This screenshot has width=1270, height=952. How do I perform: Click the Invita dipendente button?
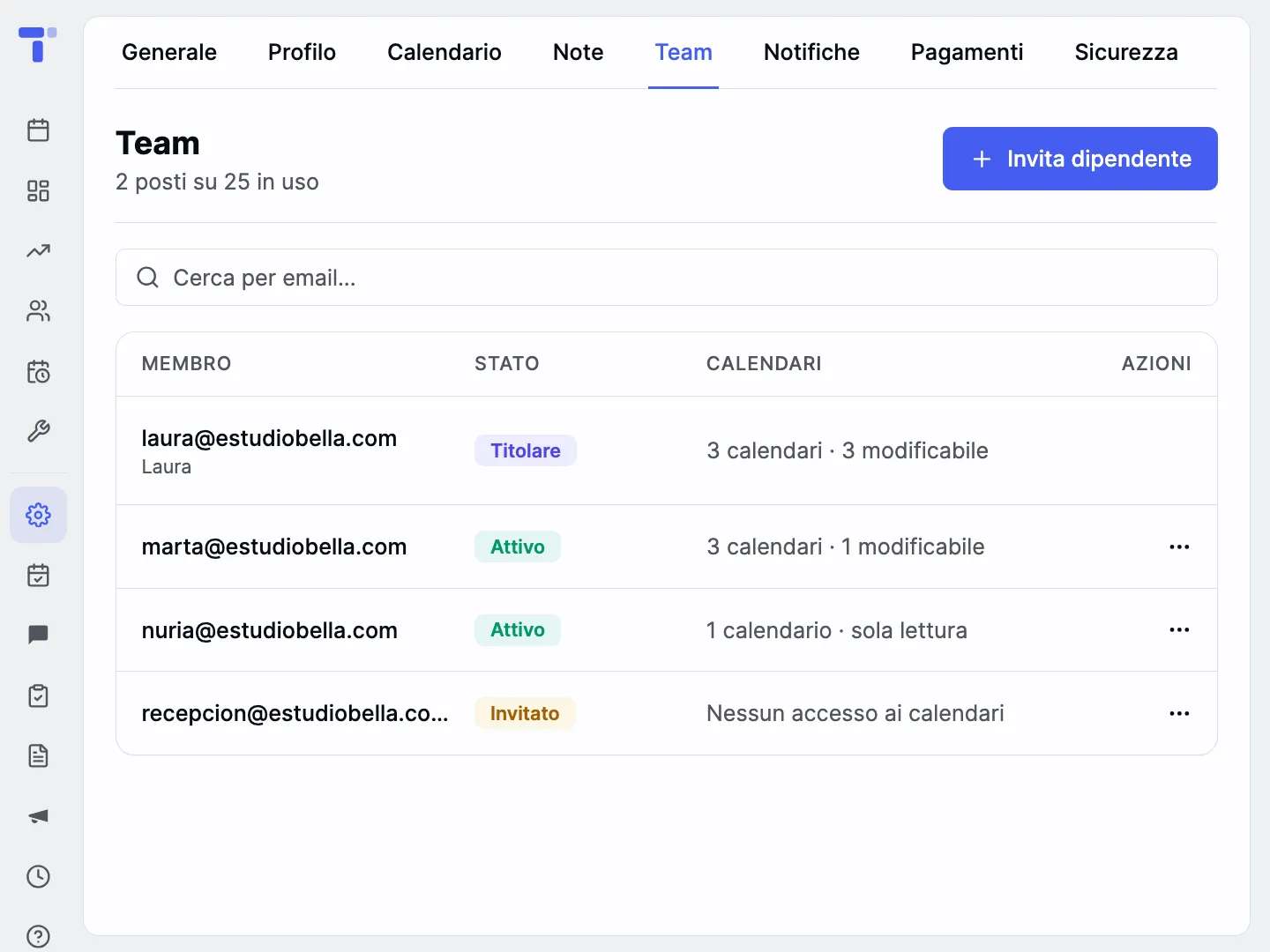1080,159
